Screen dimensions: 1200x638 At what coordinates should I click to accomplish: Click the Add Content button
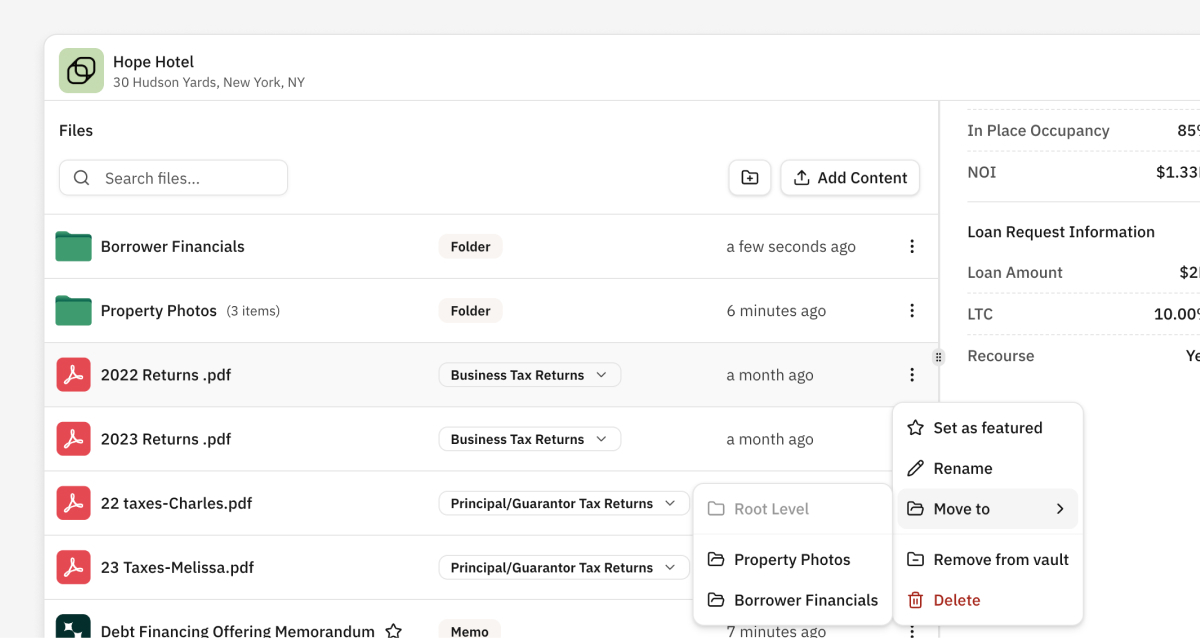[x=850, y=178]
